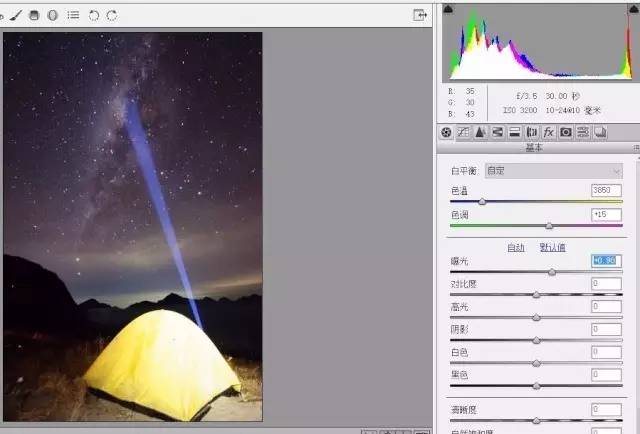
Task: Click the 30.00 秒 shutter readout
Action: (562, 96)
